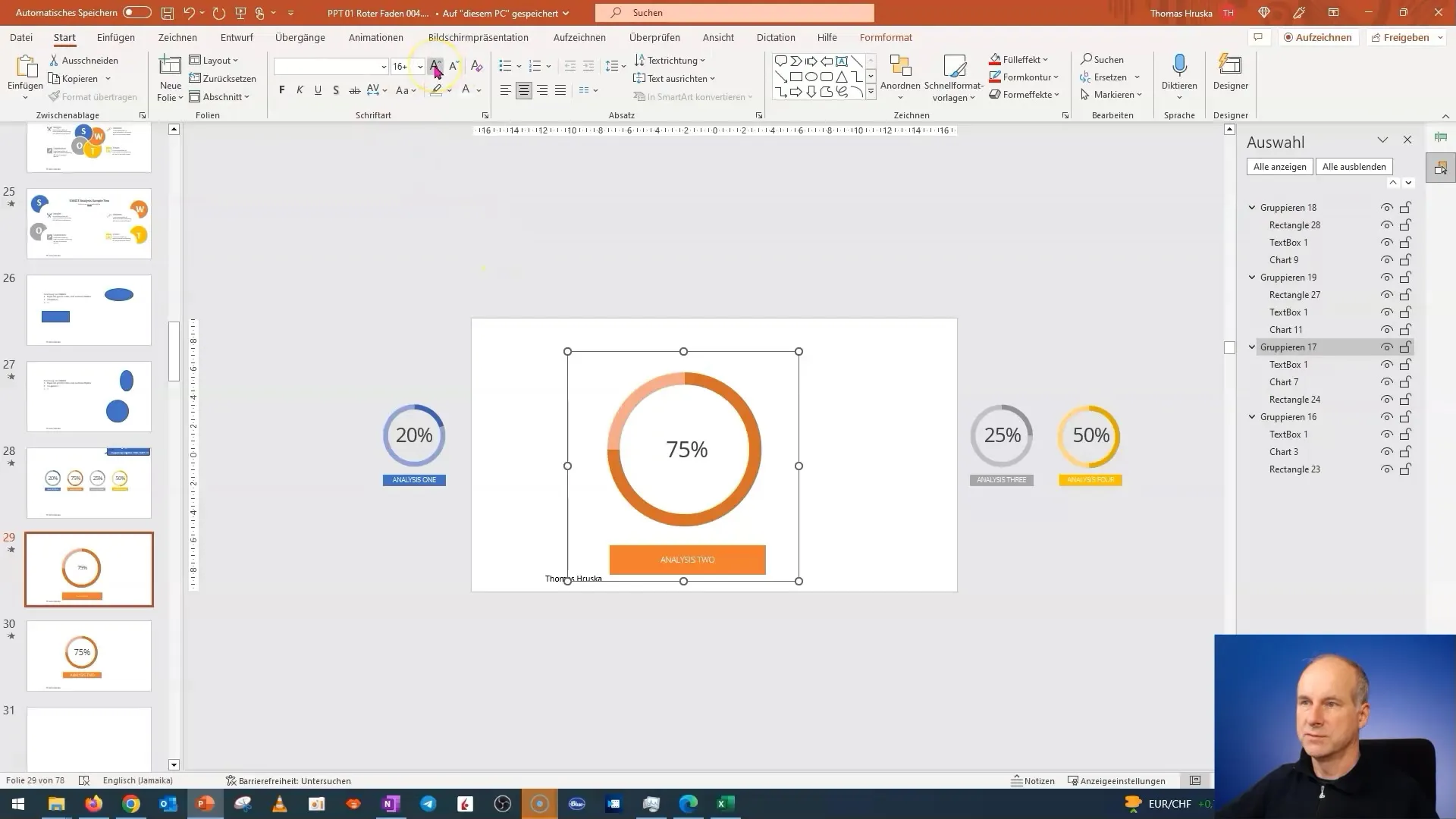Open the Übergänge ribbon tab
Screen dimensions: 1456x819
tap(299, 37)
